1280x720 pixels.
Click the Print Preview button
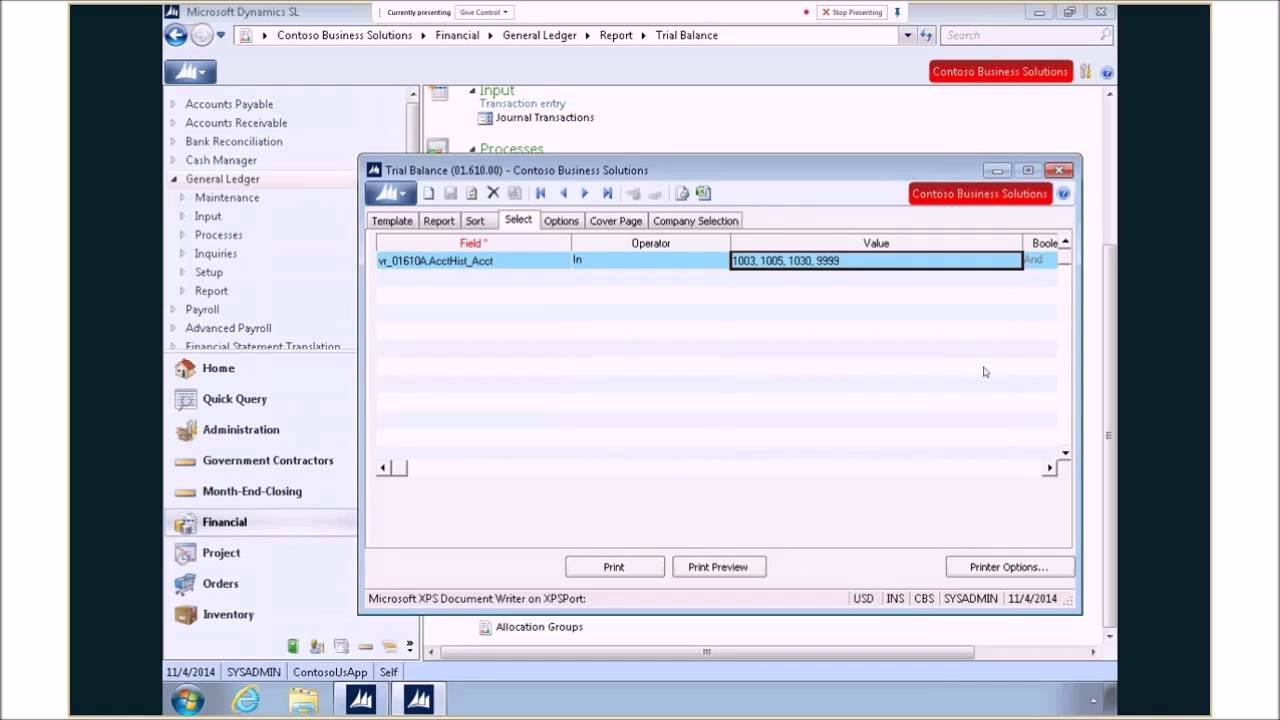(x=718, y=567)
